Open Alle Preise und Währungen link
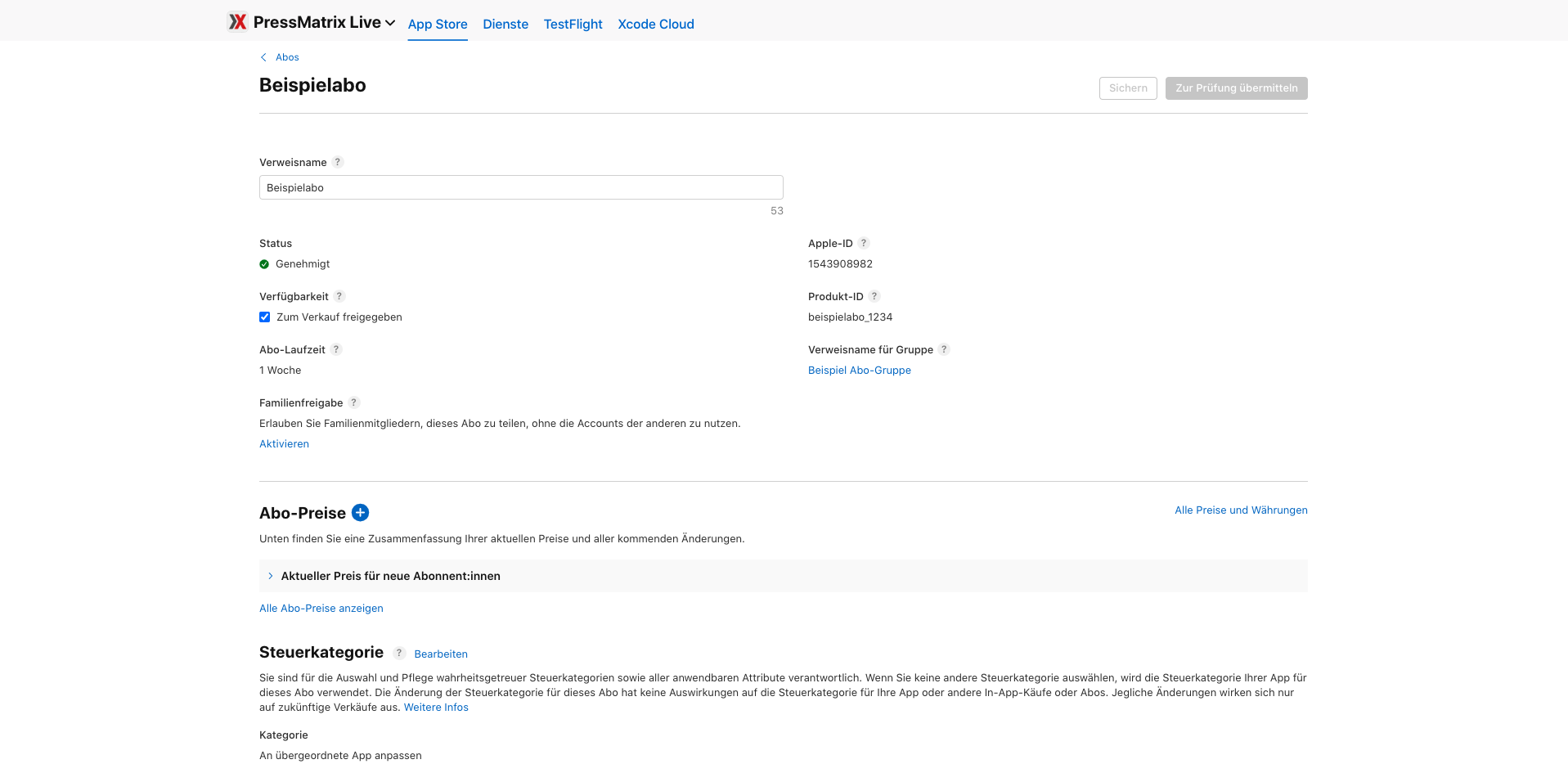The width and height of the screenshot is (1568, 782). click(1241, 510)
